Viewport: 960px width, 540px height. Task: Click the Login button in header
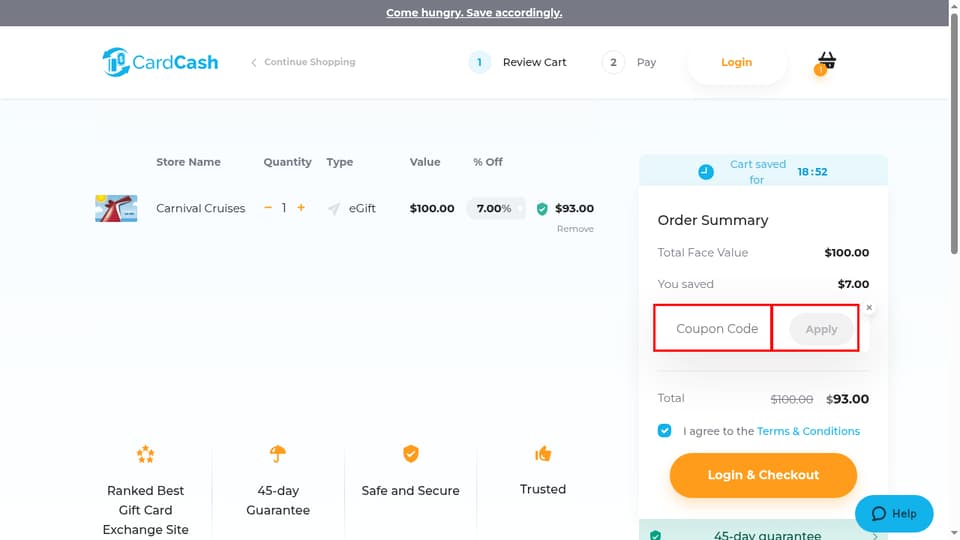(x=737, y=62)
